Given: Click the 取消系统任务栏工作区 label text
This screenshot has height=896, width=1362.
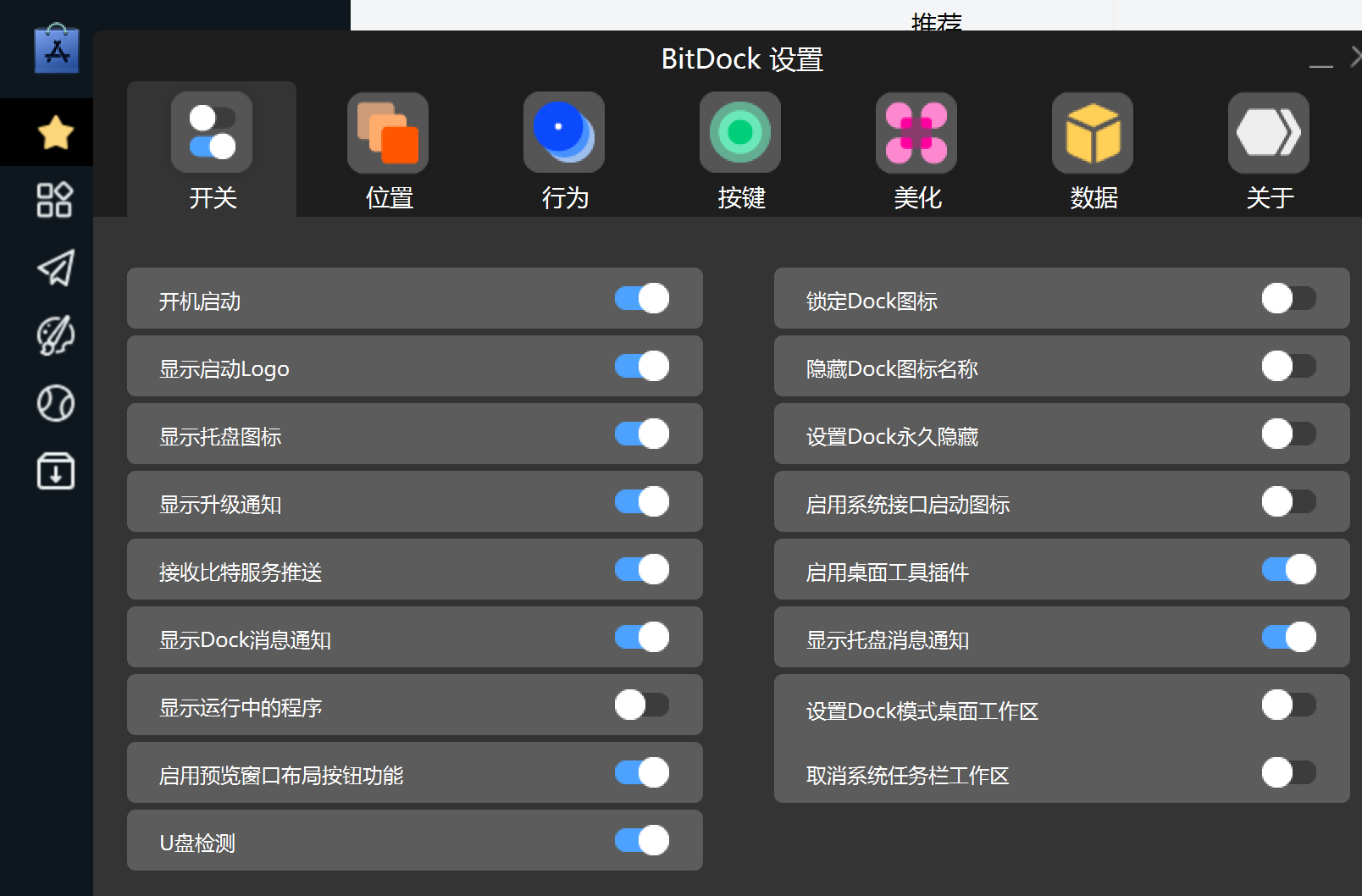Looking at the screenshot, I should pos(907,776).
